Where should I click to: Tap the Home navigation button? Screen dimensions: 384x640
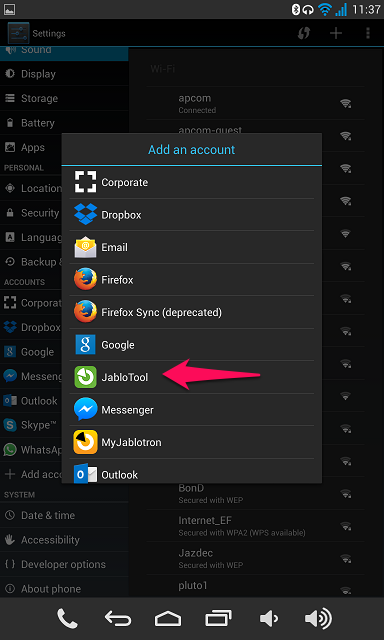[167, 619]
